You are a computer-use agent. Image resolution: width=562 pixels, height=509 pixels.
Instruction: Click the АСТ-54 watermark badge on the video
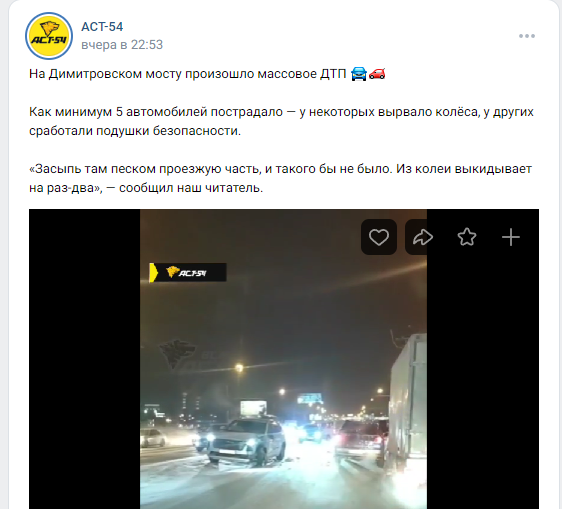187,273
